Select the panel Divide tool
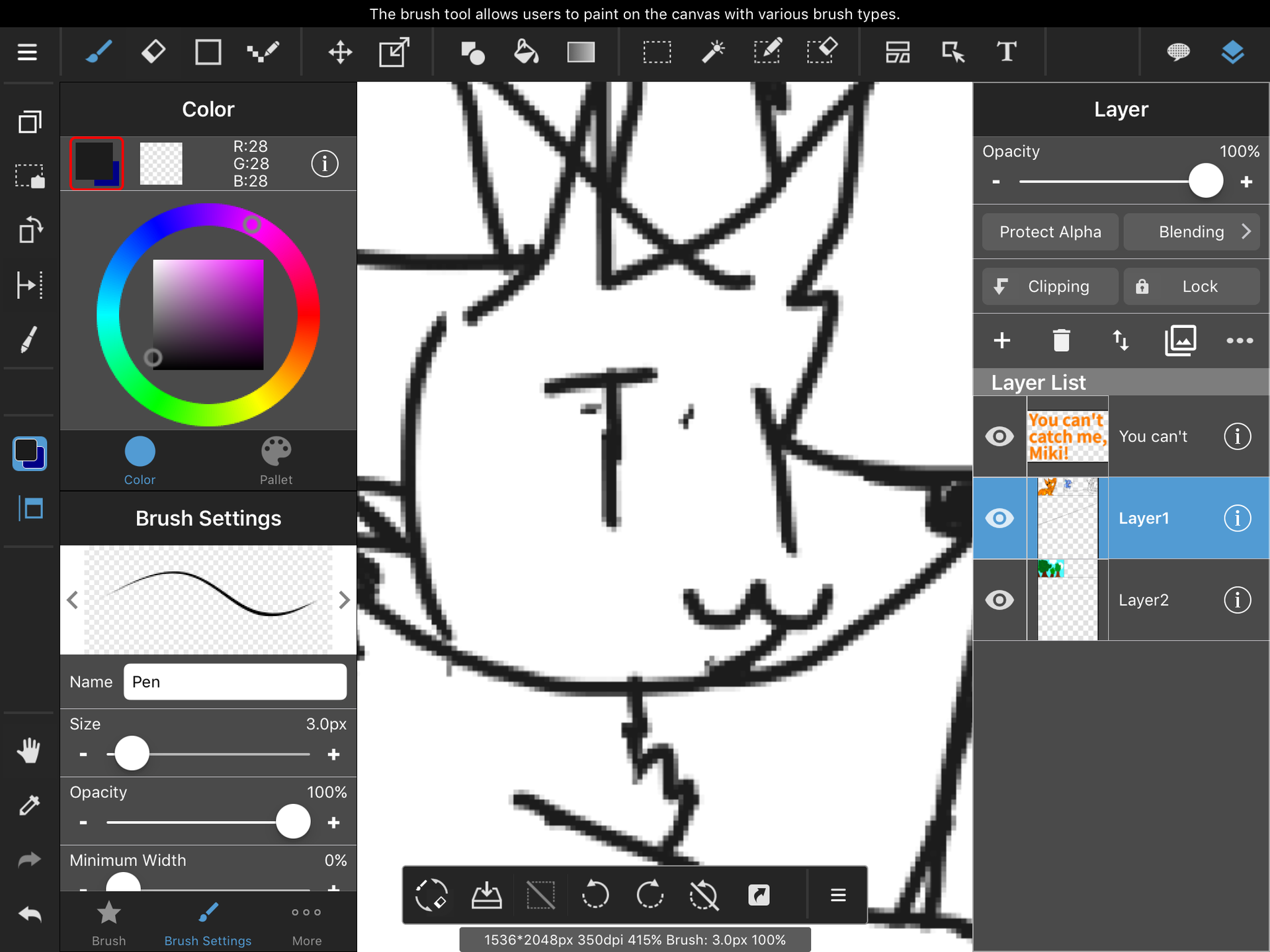The width and height of the screenshot is (1270, 952). tap(898, 52)
